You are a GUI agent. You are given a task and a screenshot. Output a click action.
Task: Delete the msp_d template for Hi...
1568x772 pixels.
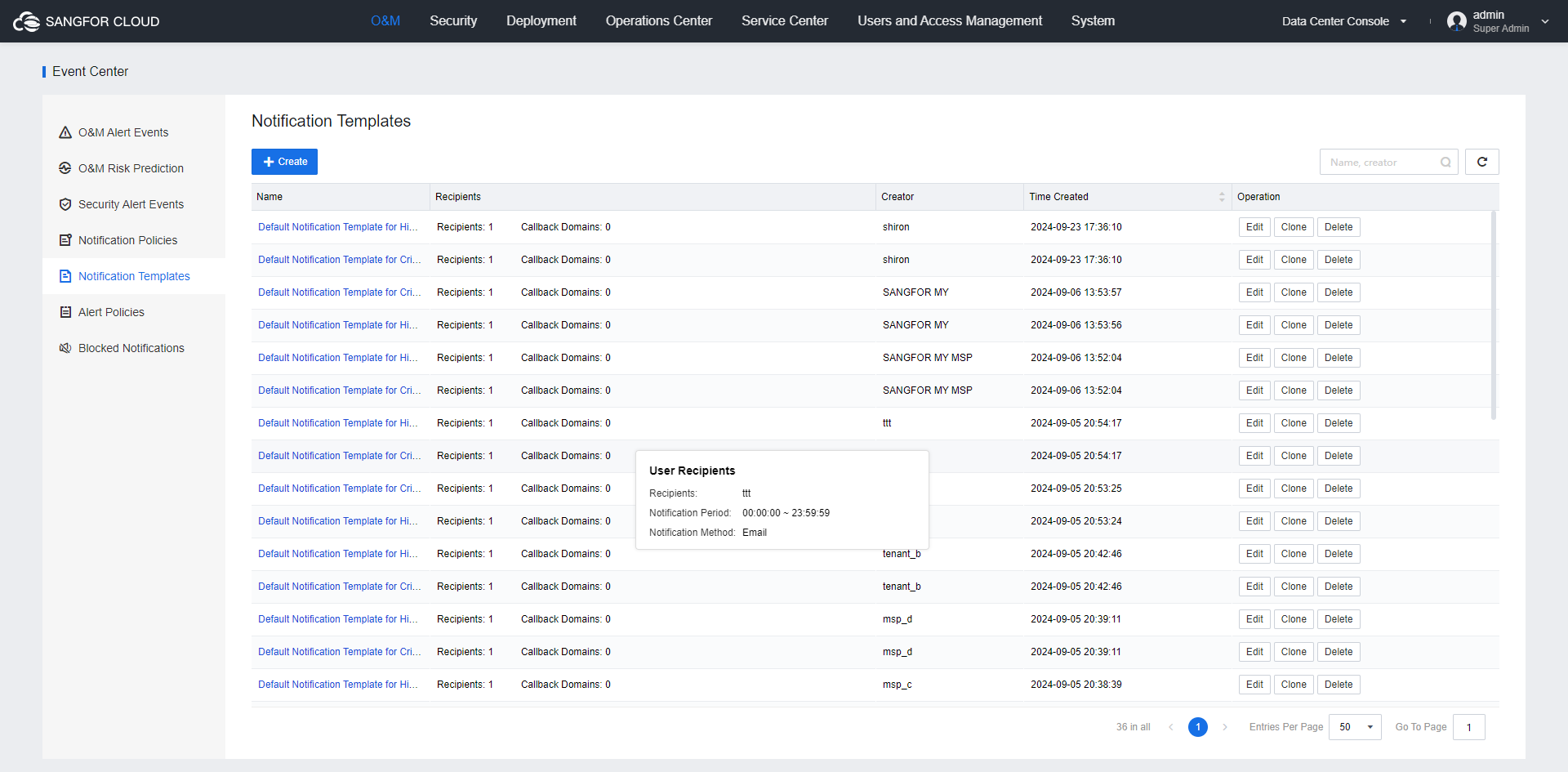1339,619
